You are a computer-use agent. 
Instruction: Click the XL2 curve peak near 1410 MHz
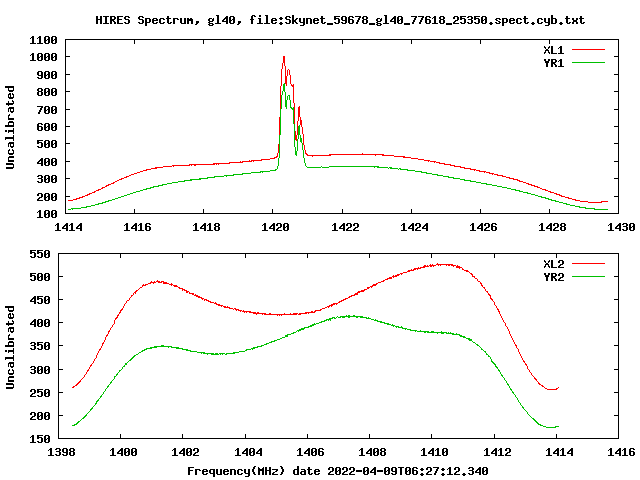pyautogui.click(x=443, y=264)
